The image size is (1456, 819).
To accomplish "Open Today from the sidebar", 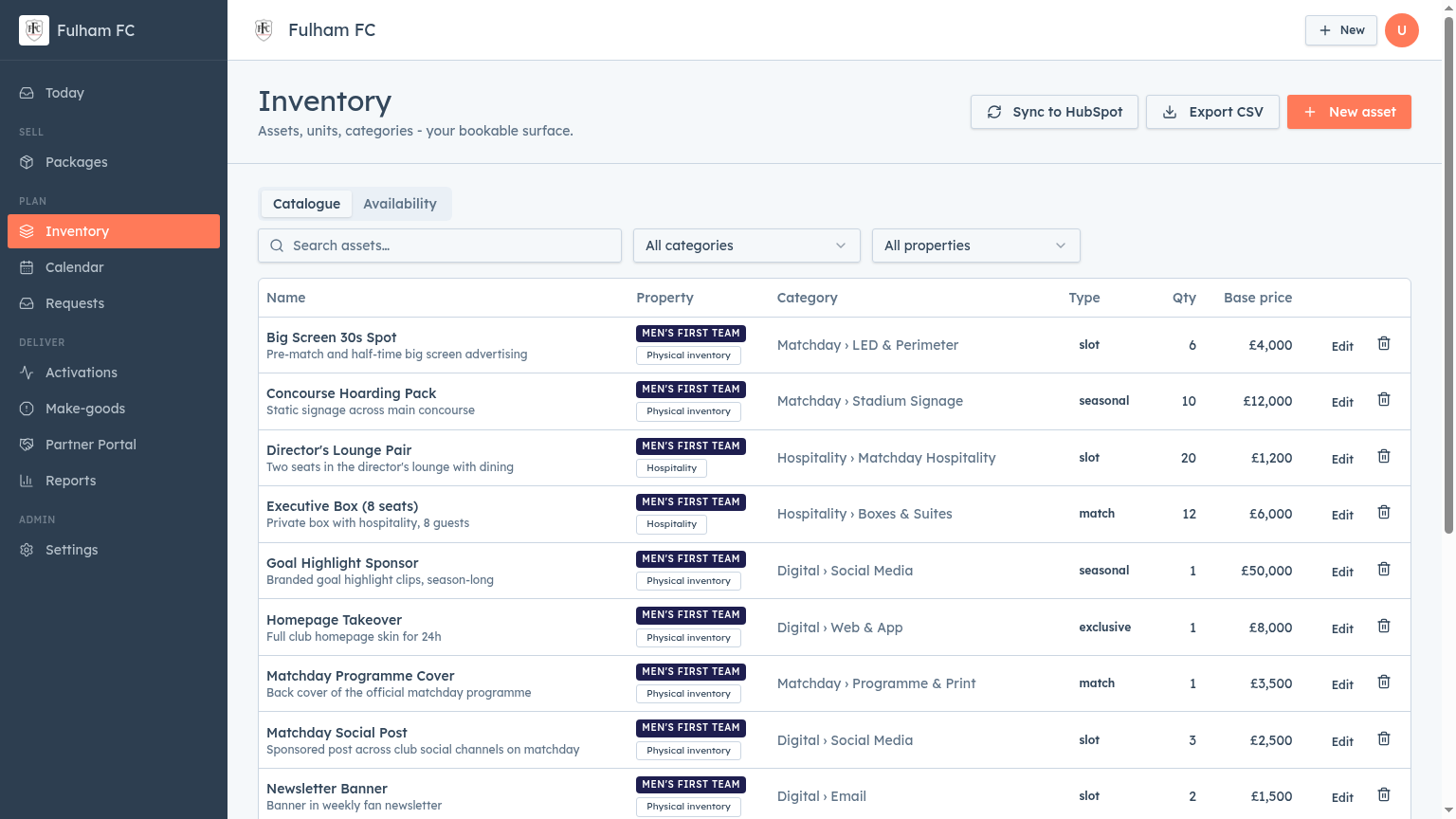I will pyautogui.click(x=114, y=93).
